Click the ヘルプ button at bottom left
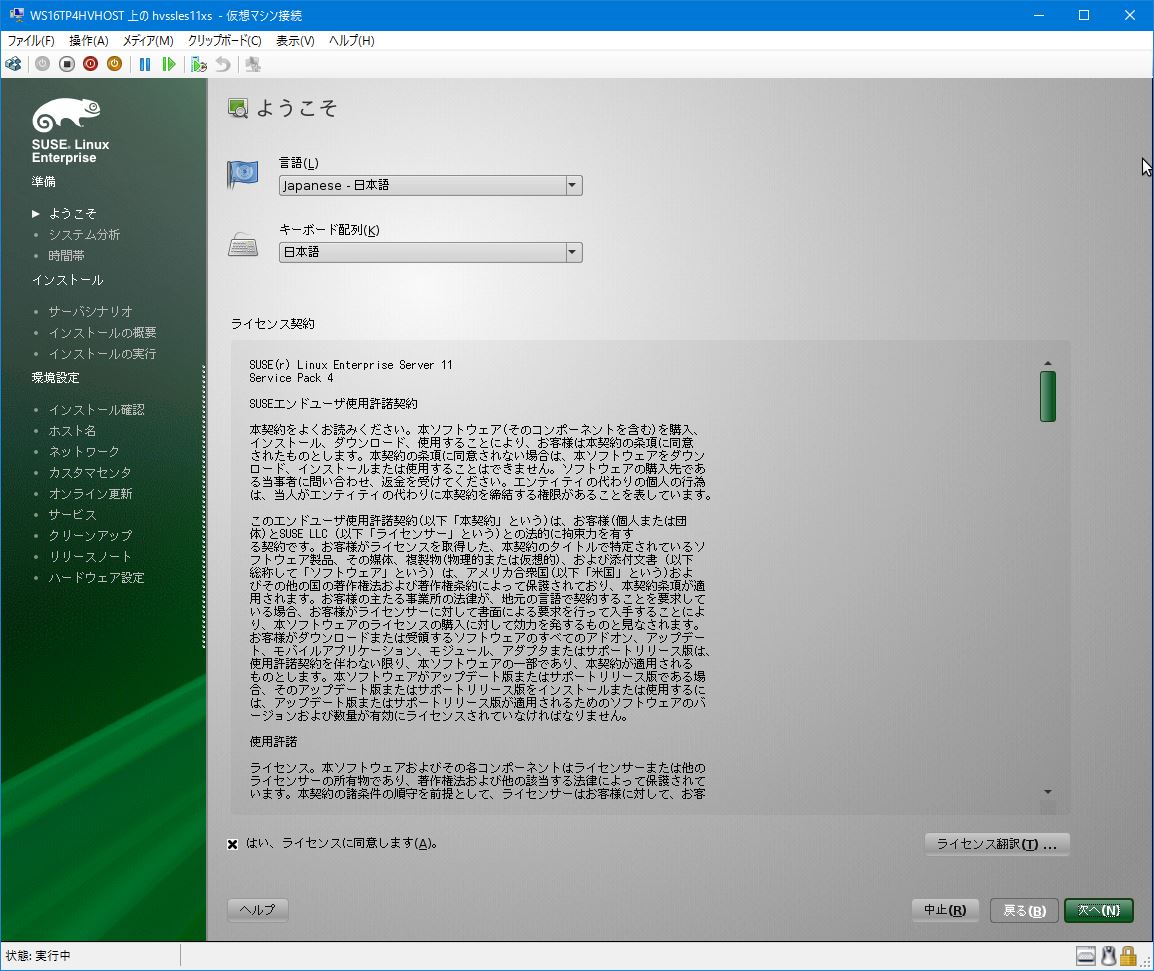1154x971 pixels. [258, 910]
